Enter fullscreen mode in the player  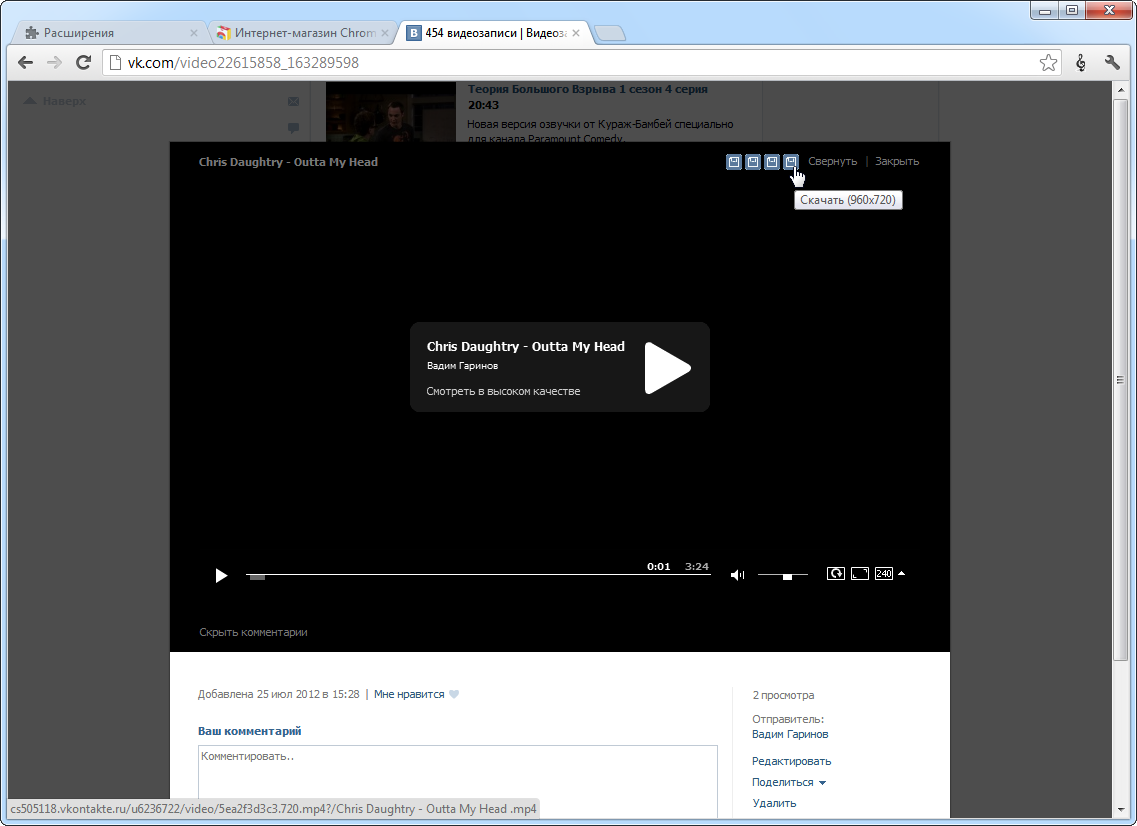click(x=859, y=574)
